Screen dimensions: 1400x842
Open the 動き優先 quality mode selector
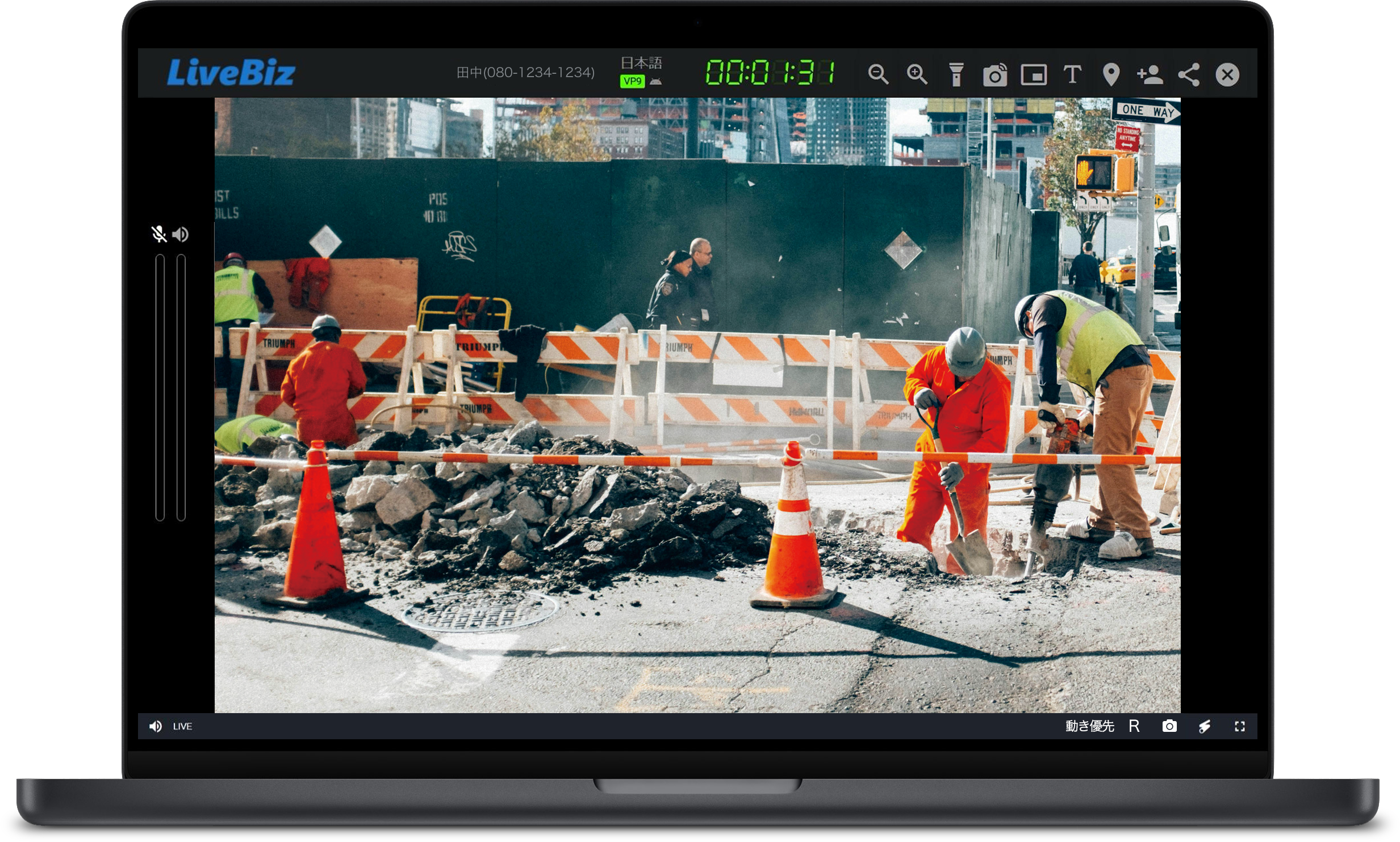coord(1089,726)
